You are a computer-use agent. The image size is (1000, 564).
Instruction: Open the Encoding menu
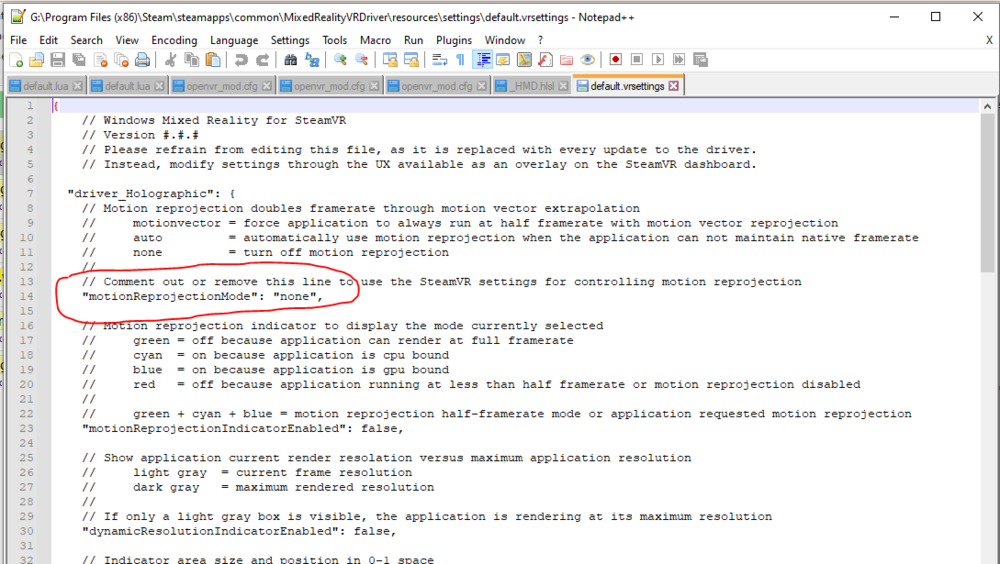[174, 40]
